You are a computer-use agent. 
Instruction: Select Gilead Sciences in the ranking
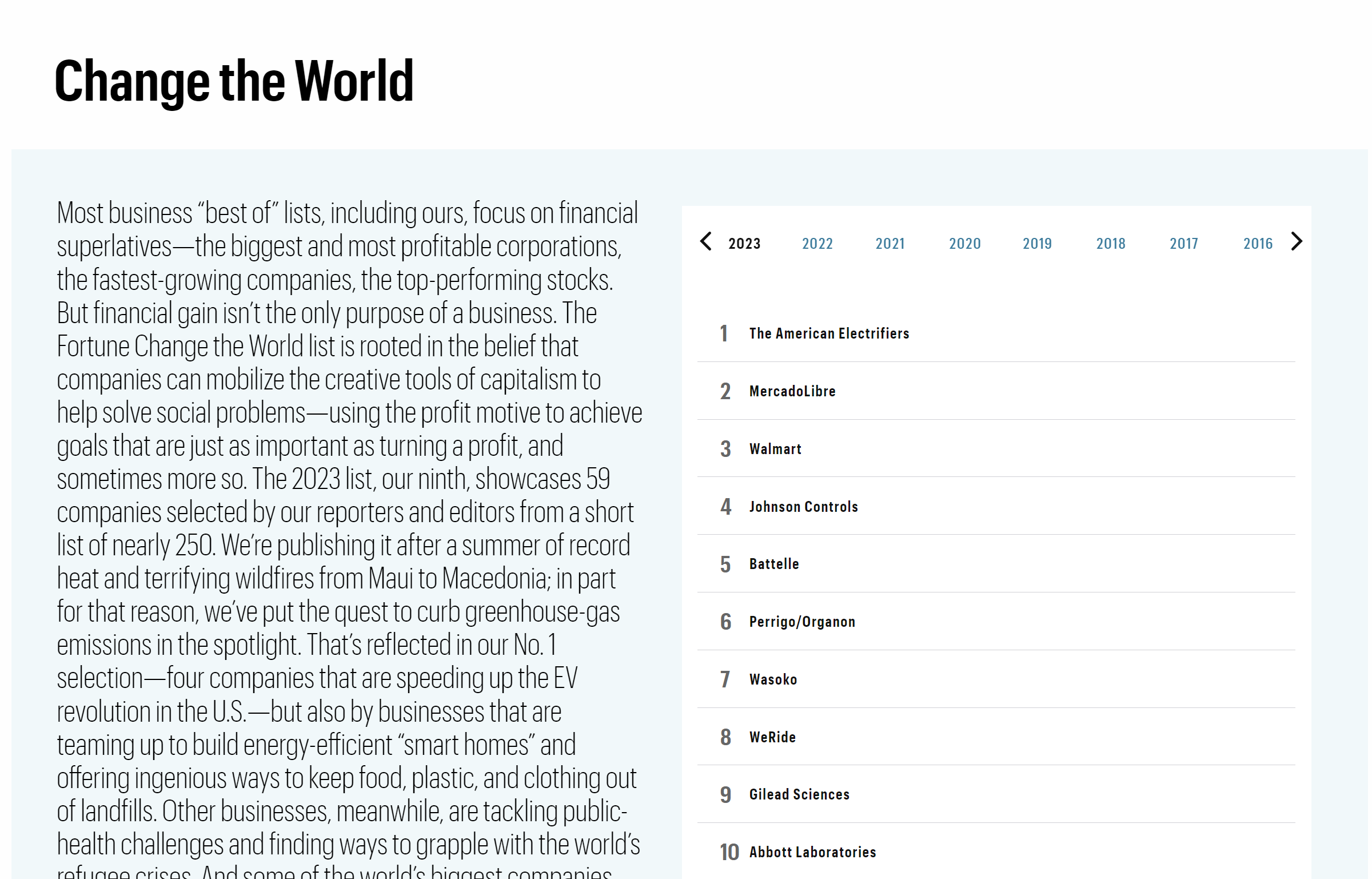coord(799,794)
